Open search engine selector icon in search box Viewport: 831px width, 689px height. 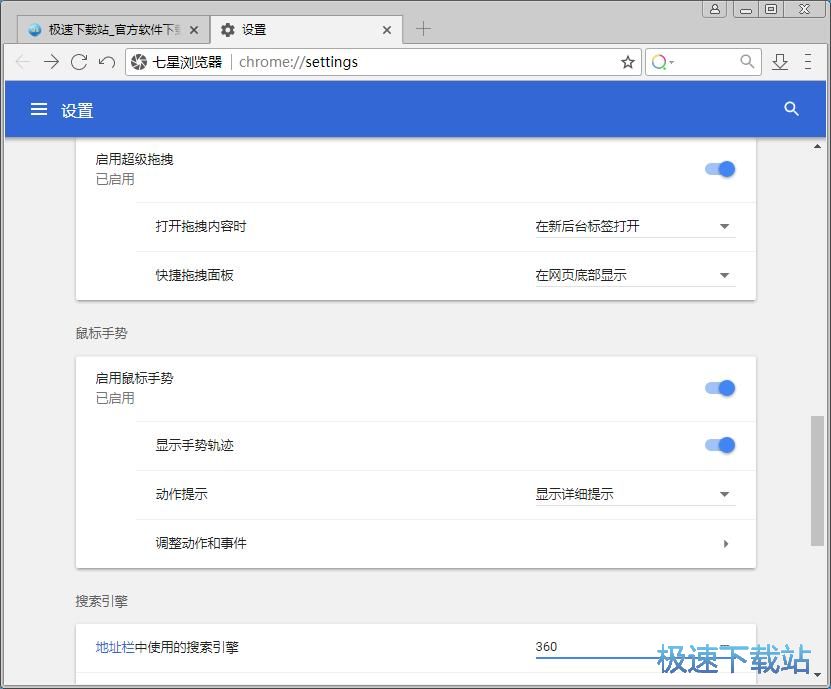(662, 62)
